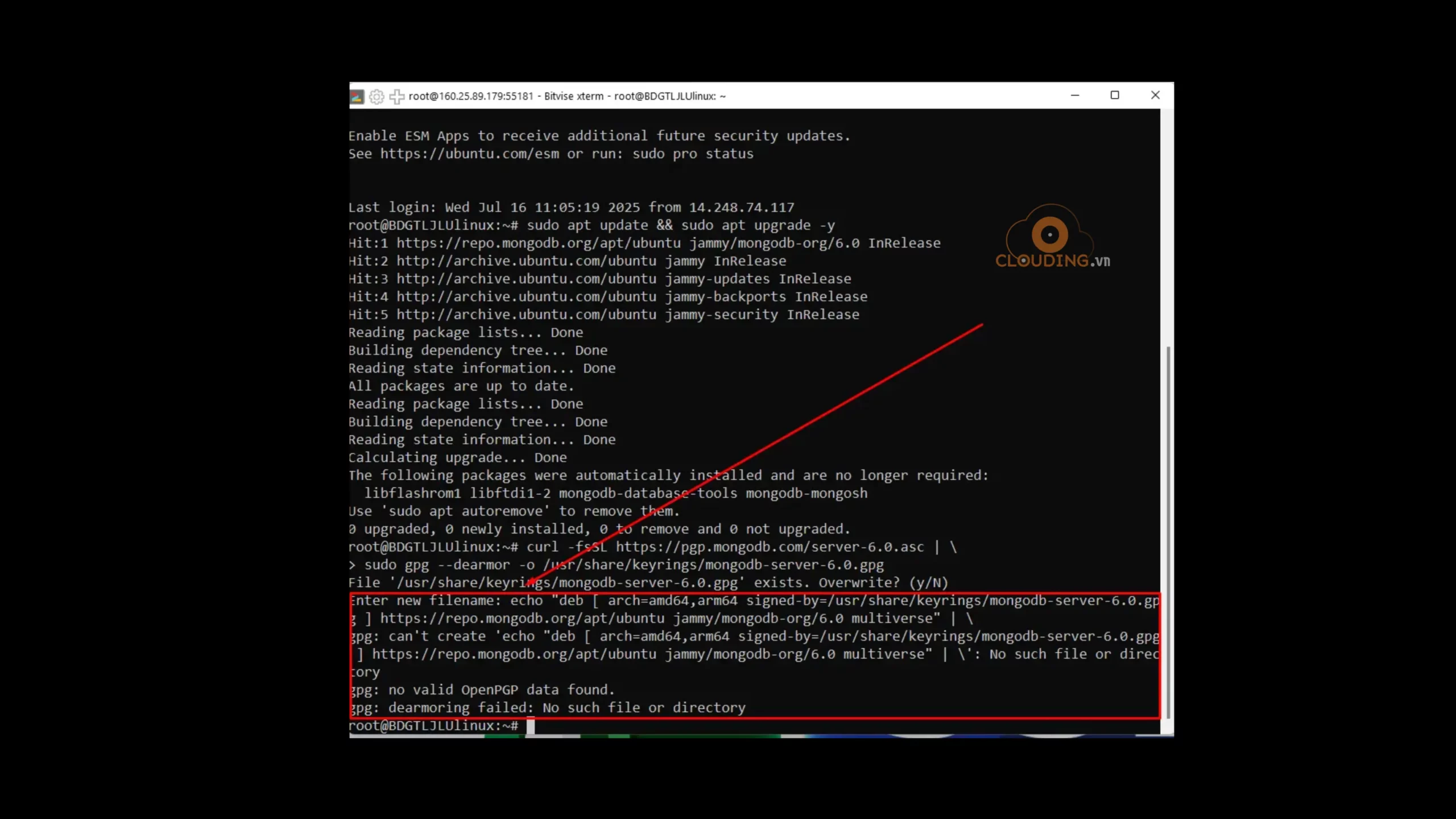The width and height of the screenshot is (1456, 819).
Task: Click the terminal vertical scrollbar thumb
Action: pos(1168,532)
